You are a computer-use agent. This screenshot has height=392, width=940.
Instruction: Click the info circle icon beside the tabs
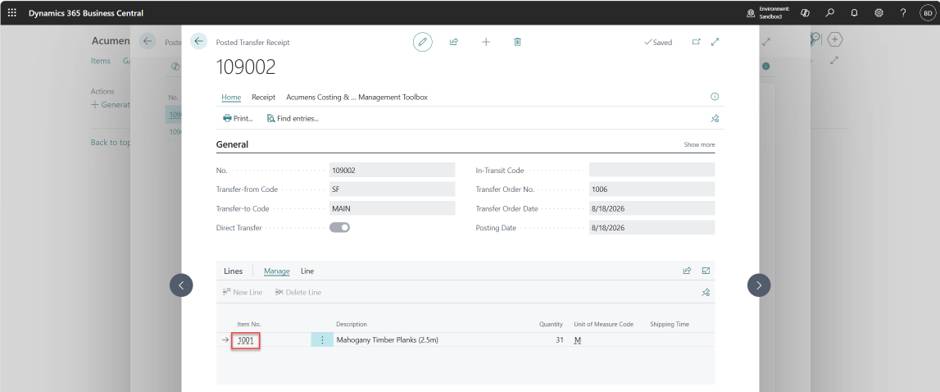click(x=715, y=97)
